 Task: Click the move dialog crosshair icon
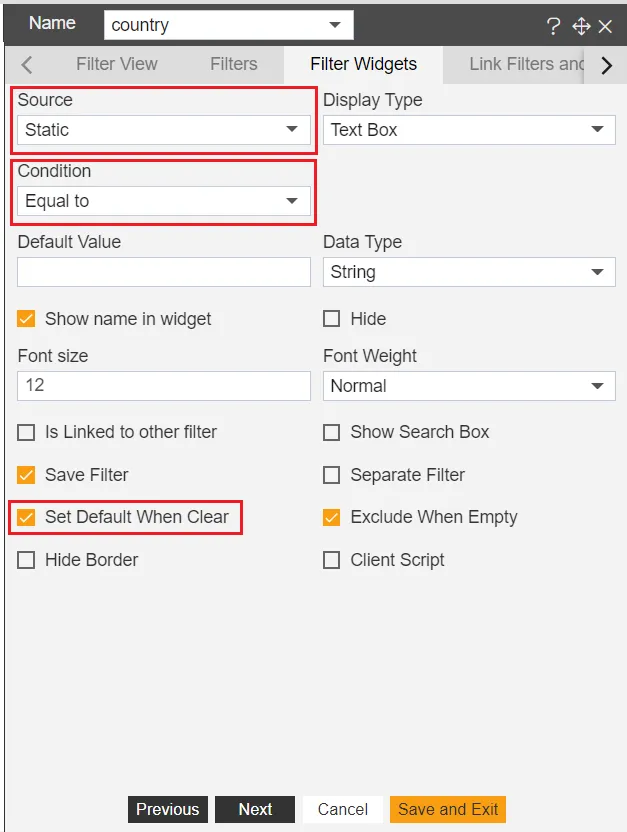point(581,26)
